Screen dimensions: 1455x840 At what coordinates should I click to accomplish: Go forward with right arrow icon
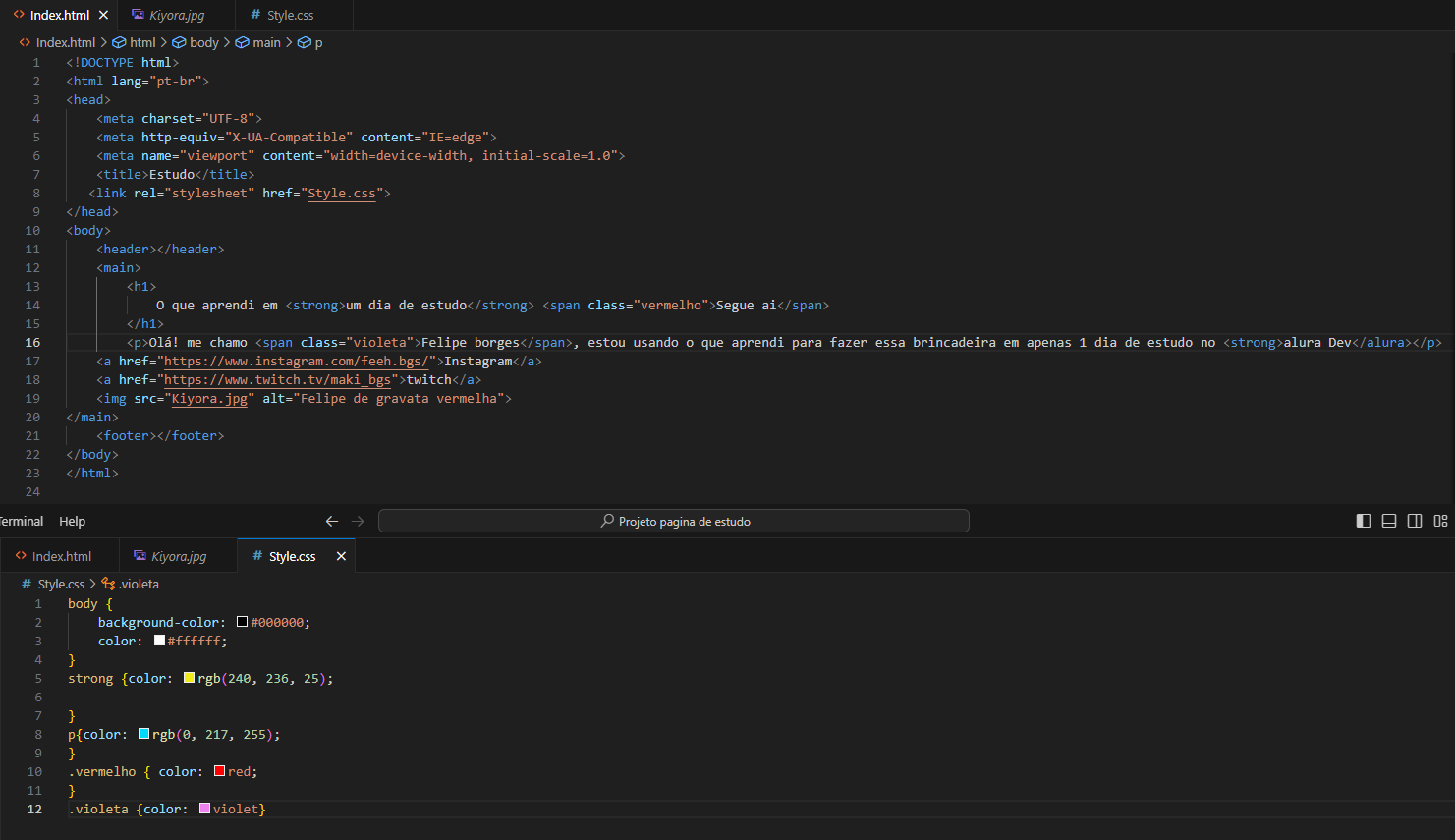pyautogui.click(x=358, y=521)
